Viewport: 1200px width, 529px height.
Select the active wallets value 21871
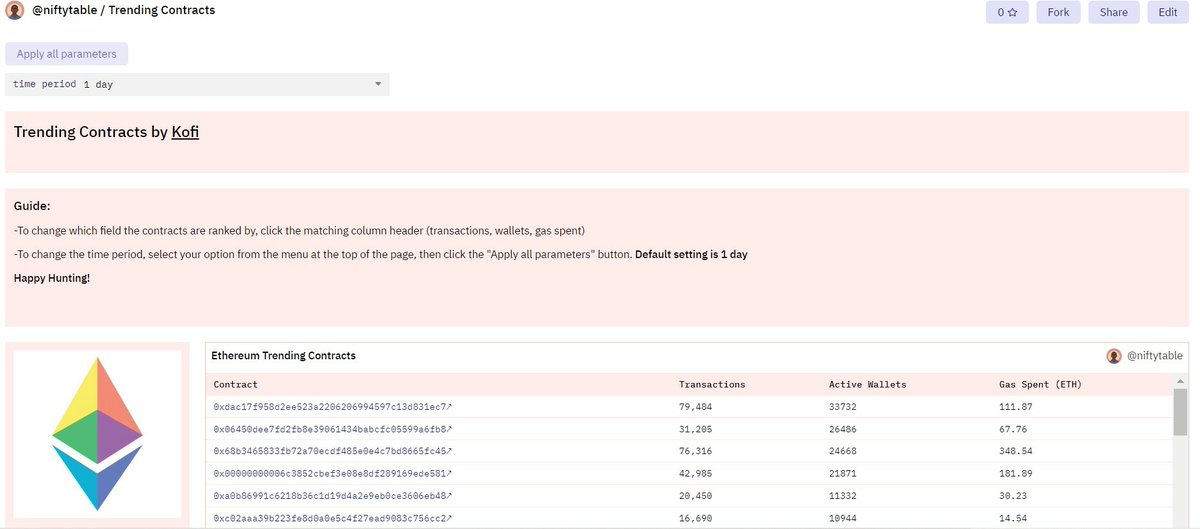click(843, 473)
